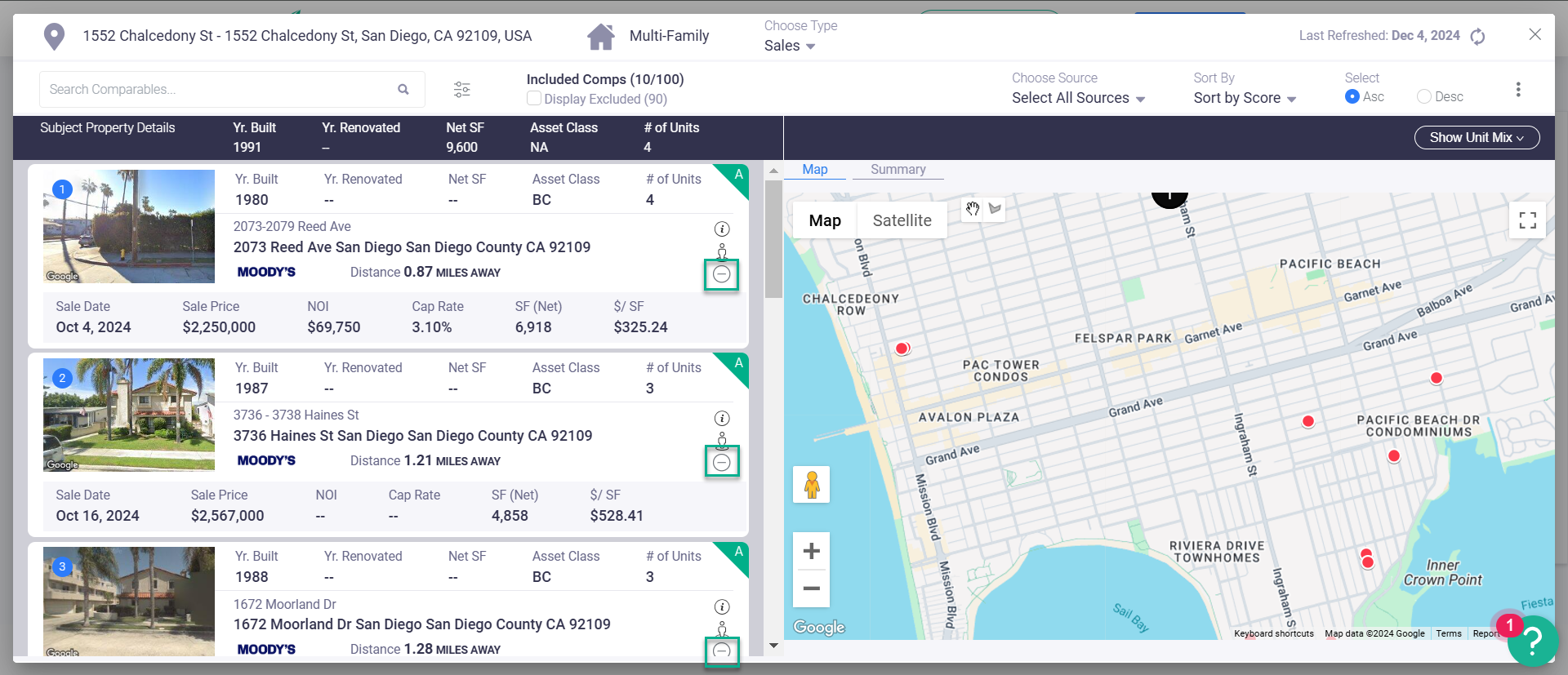Open the 2073 Reed Ave property photo
This screenshot has height=675, width=1568.
(129, 226)
